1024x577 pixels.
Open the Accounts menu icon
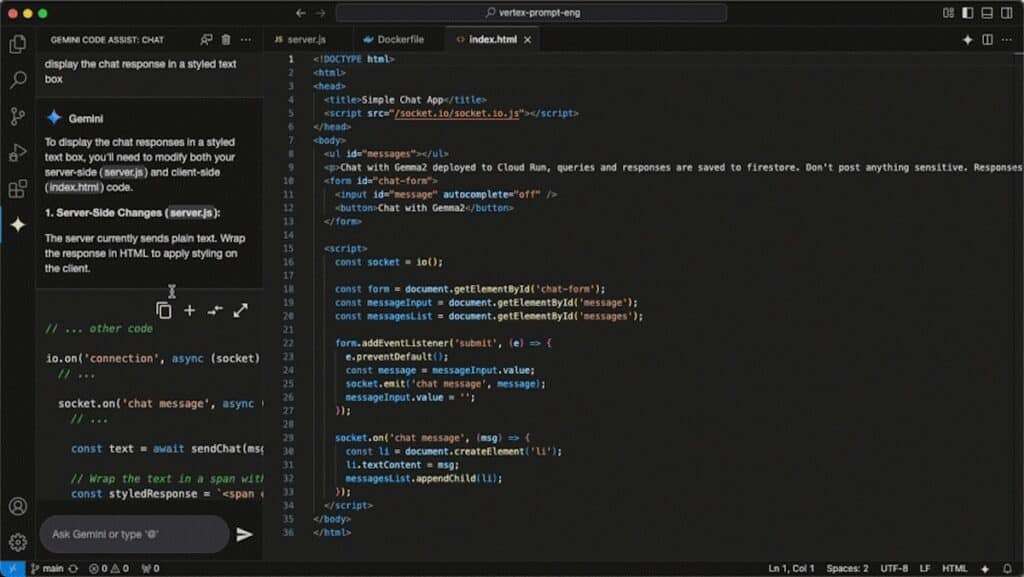coord(18,507)
